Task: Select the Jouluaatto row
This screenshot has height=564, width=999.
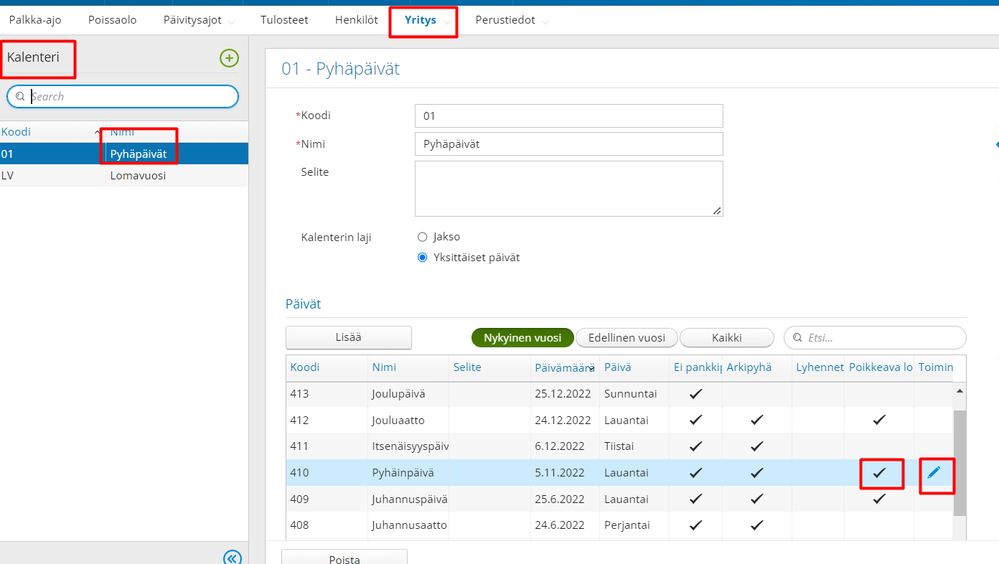Action: (x=619, y=420)
